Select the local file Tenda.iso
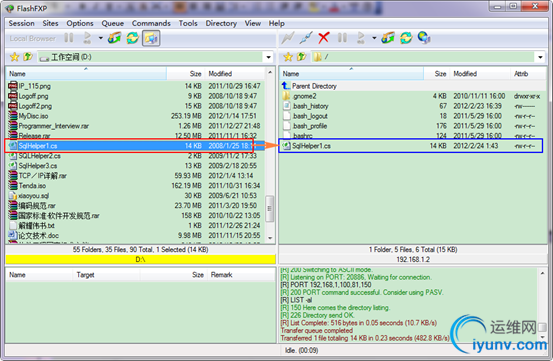 tap(135, 185)
